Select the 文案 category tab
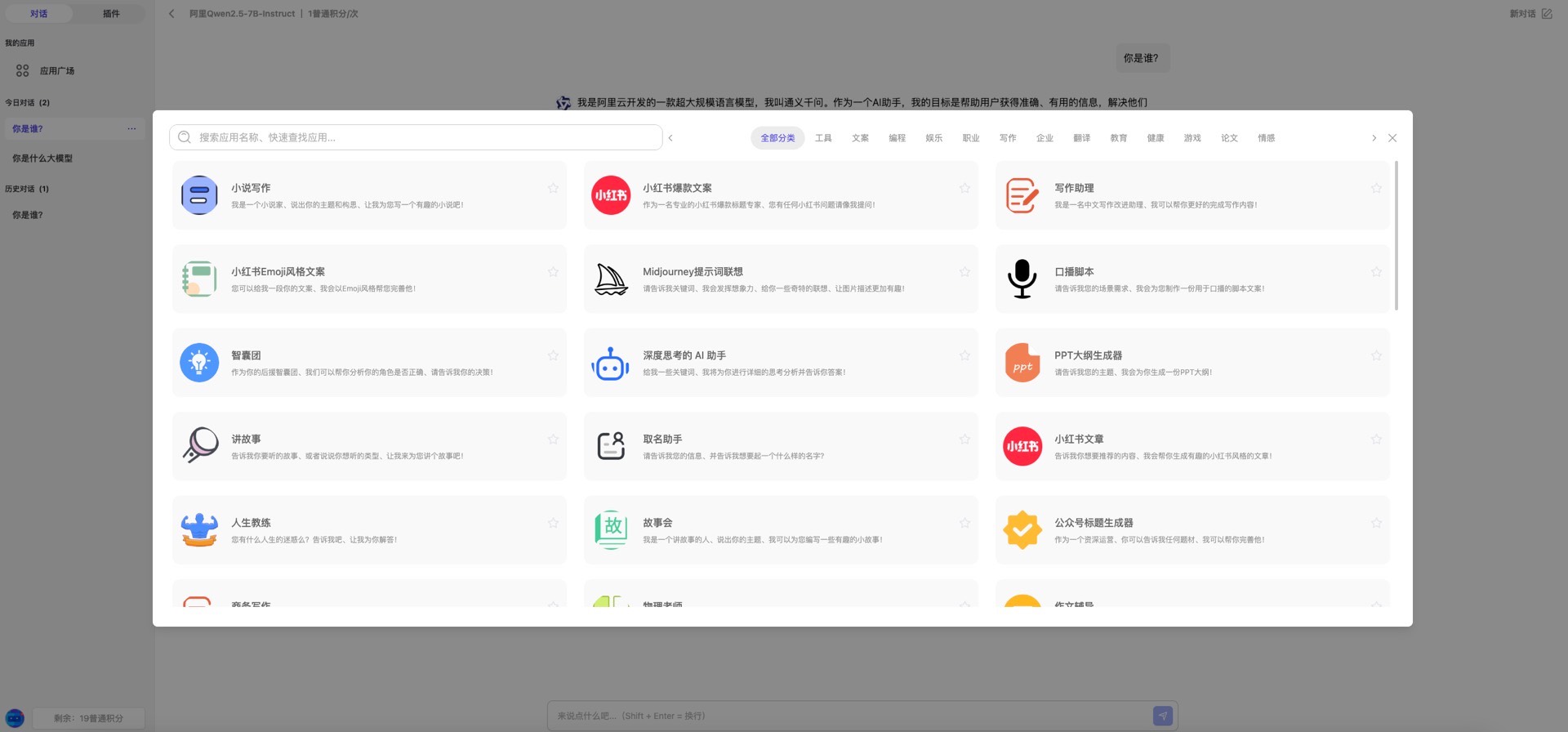The image size is (1568, 732). [860, 138]
